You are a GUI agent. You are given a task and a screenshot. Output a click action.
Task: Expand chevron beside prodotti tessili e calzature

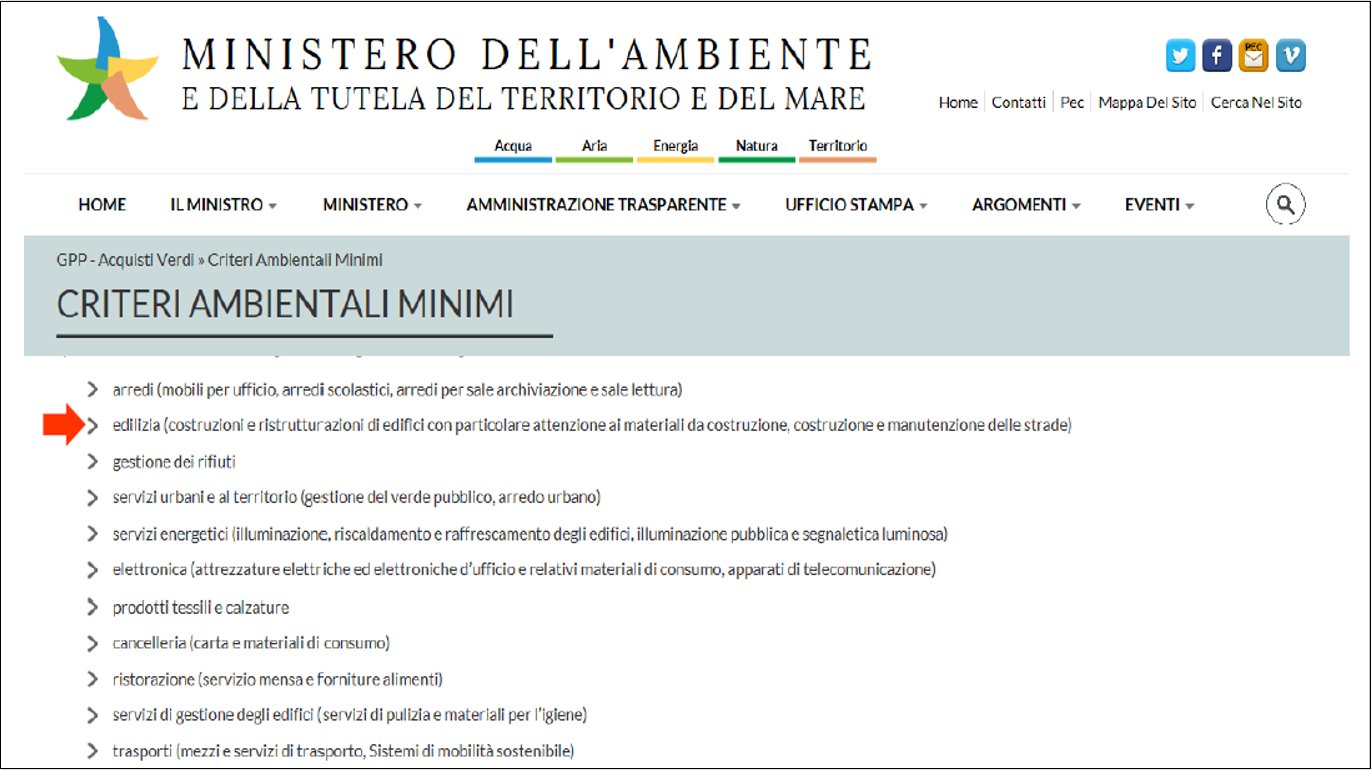coord(92,607)
